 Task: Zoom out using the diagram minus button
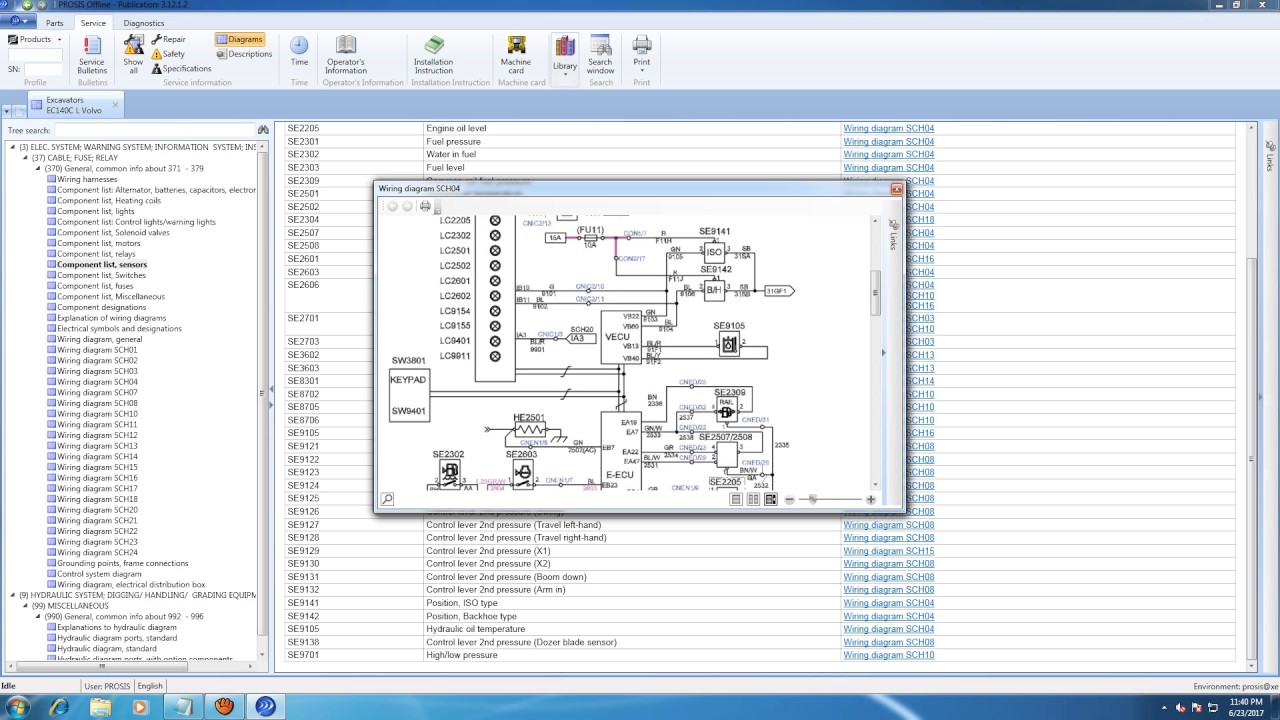click(789, 499)
